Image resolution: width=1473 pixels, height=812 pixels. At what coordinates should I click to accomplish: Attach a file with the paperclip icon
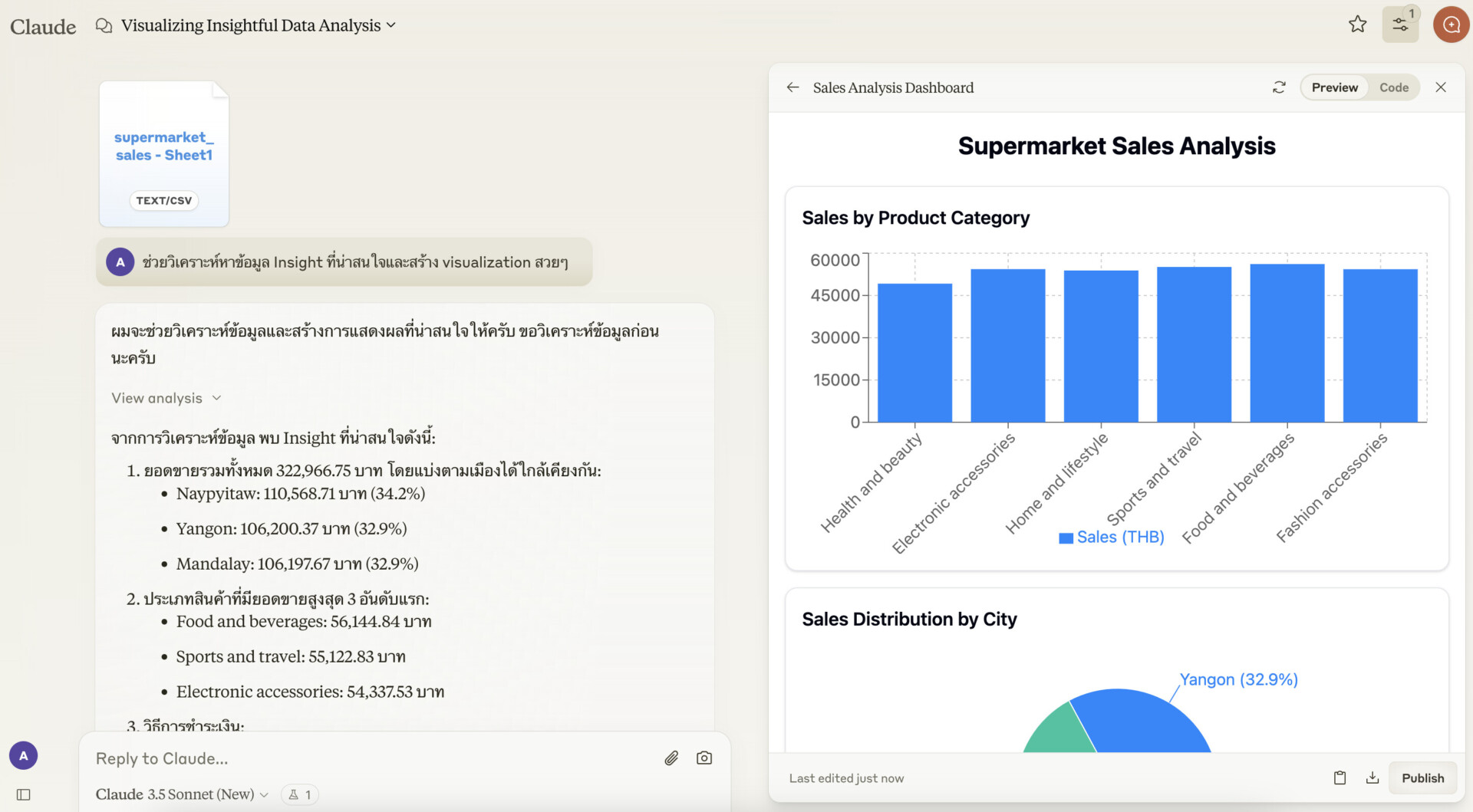tap(671, 758)
